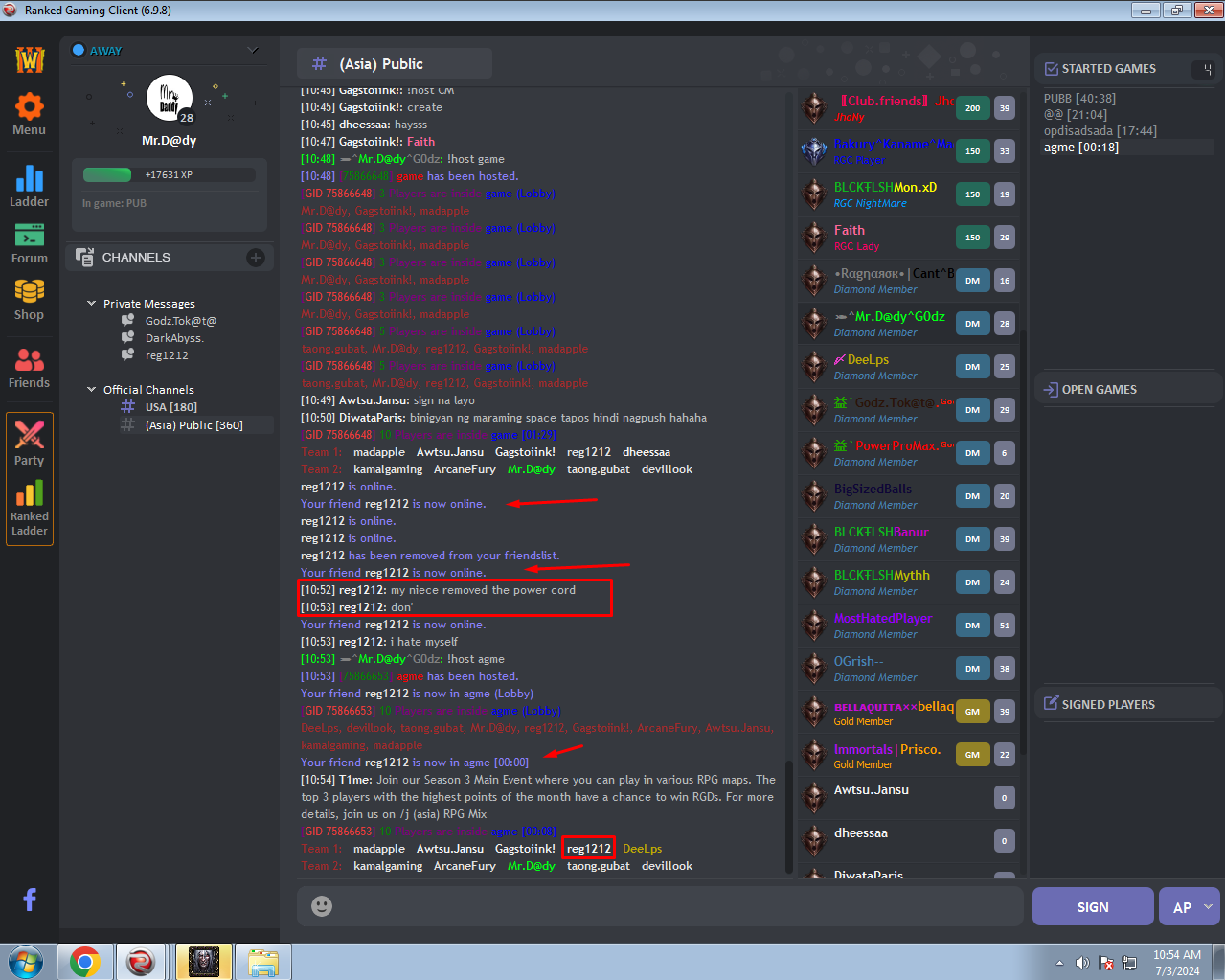Open private message with Godz.Tok@t@

pos(181,321)
